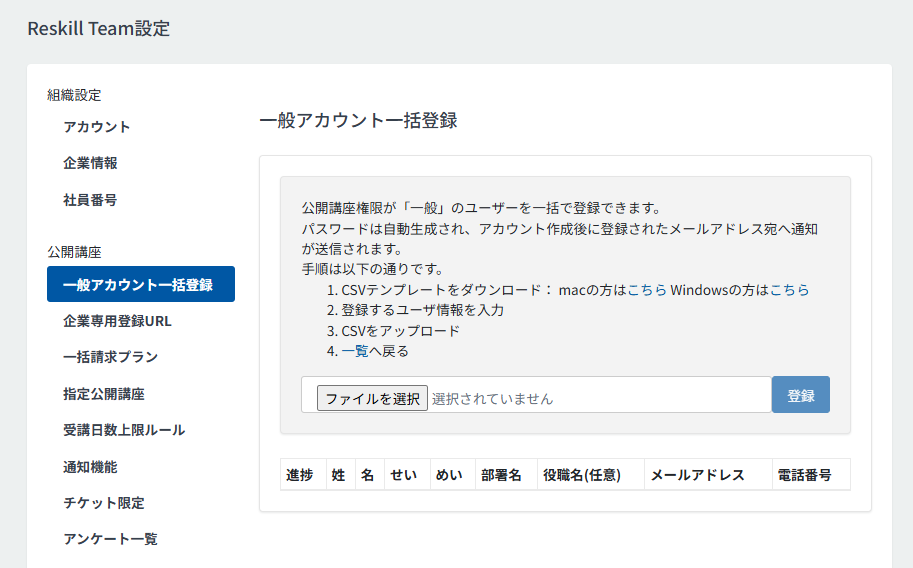Open the 通知機能 settings
The image size is (913, 568).
pos(90,467)
